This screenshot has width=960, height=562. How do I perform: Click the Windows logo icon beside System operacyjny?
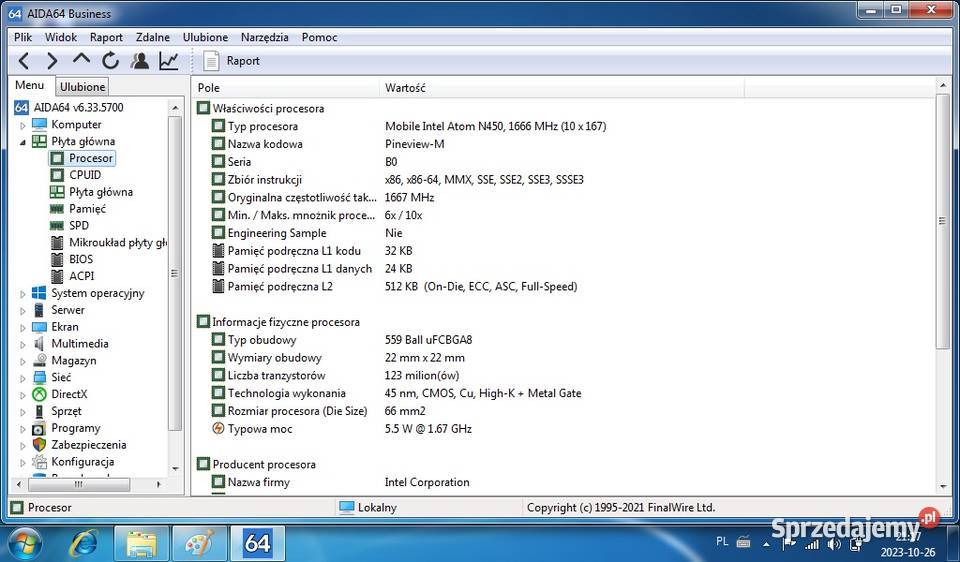click(x=39, y=293)
